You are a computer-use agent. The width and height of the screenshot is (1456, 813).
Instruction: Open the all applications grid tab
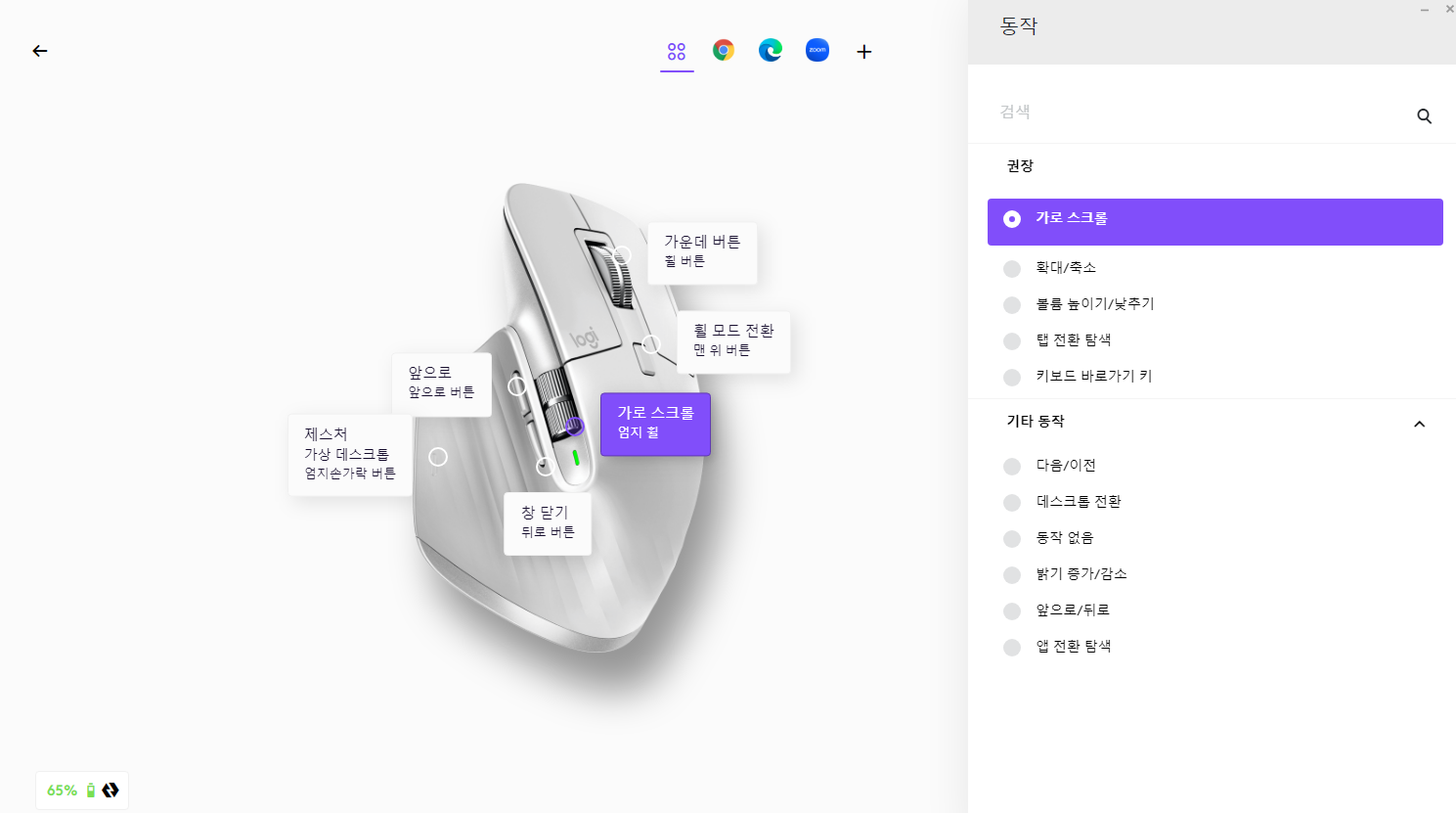677,51
